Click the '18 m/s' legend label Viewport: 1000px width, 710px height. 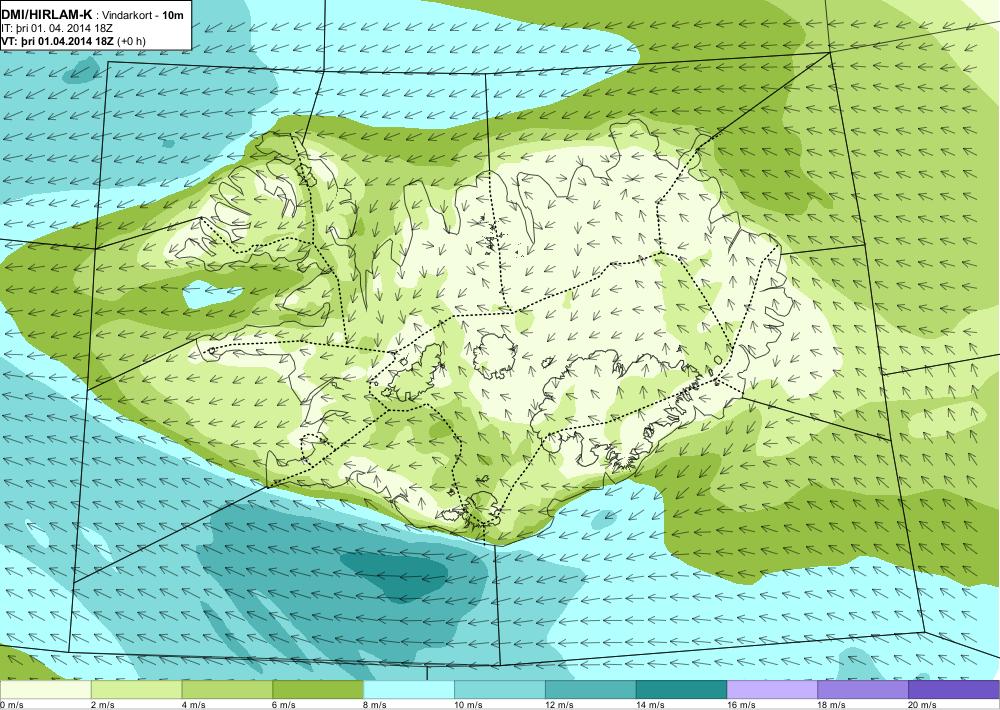[832, 705]
